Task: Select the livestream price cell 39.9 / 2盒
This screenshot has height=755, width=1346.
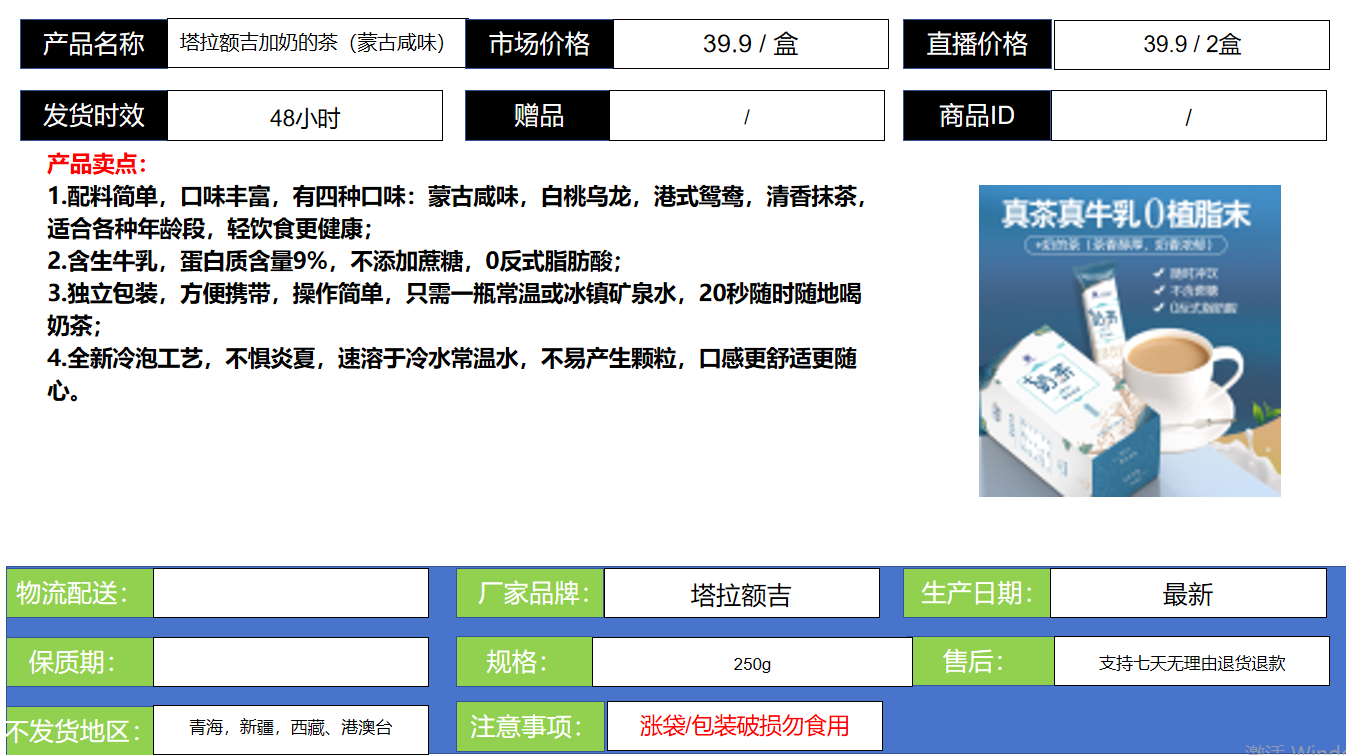Action: click(x=1191, y=45)
